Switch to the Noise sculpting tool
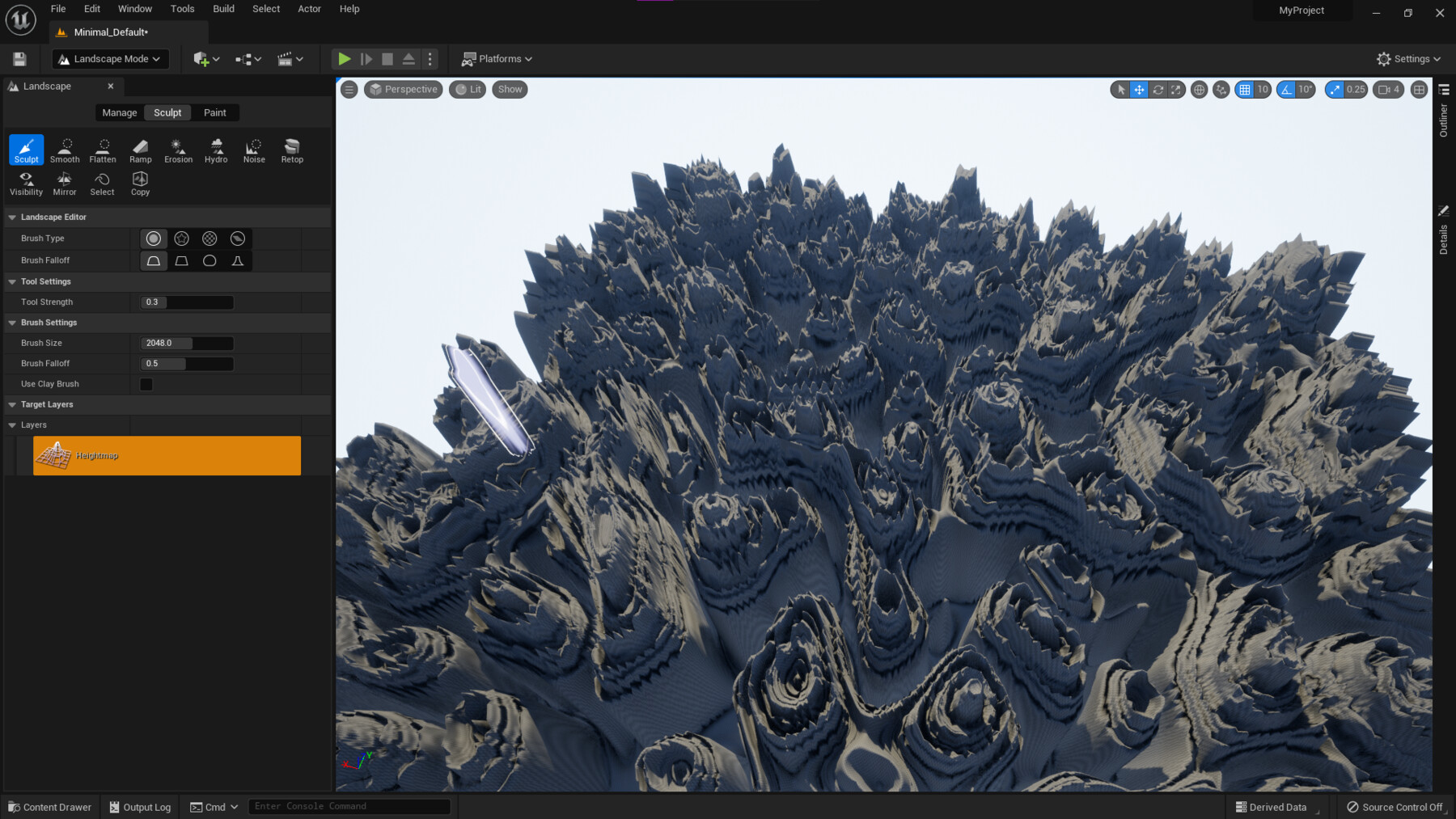1456x819 pixels. (x=253, y=150)
